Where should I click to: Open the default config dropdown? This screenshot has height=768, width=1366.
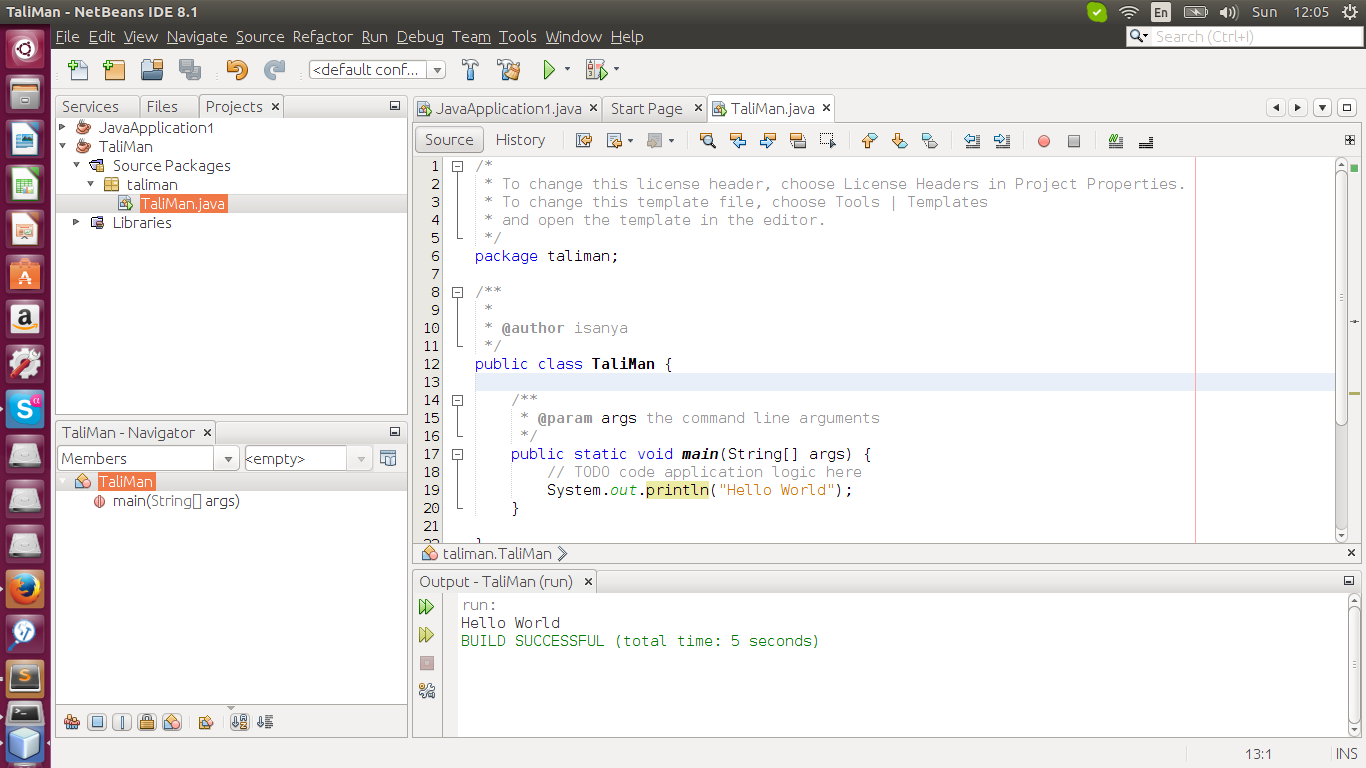point(436,70)
